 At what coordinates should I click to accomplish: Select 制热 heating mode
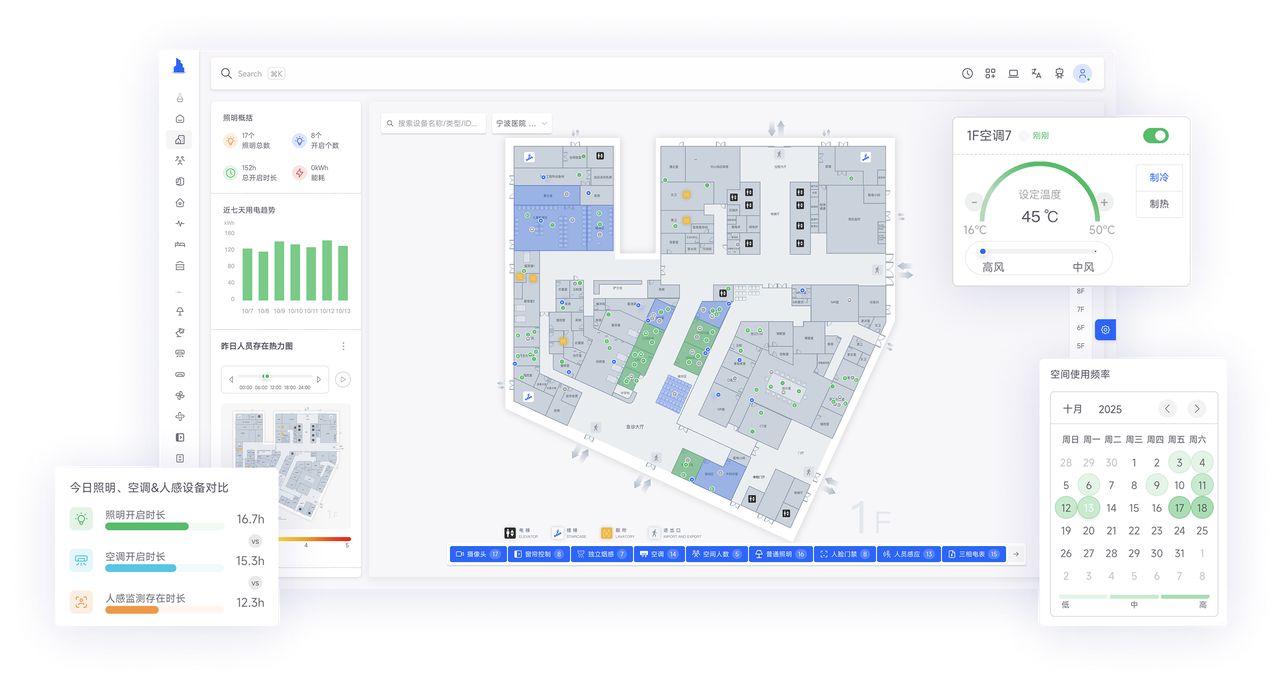[1159, 204]
